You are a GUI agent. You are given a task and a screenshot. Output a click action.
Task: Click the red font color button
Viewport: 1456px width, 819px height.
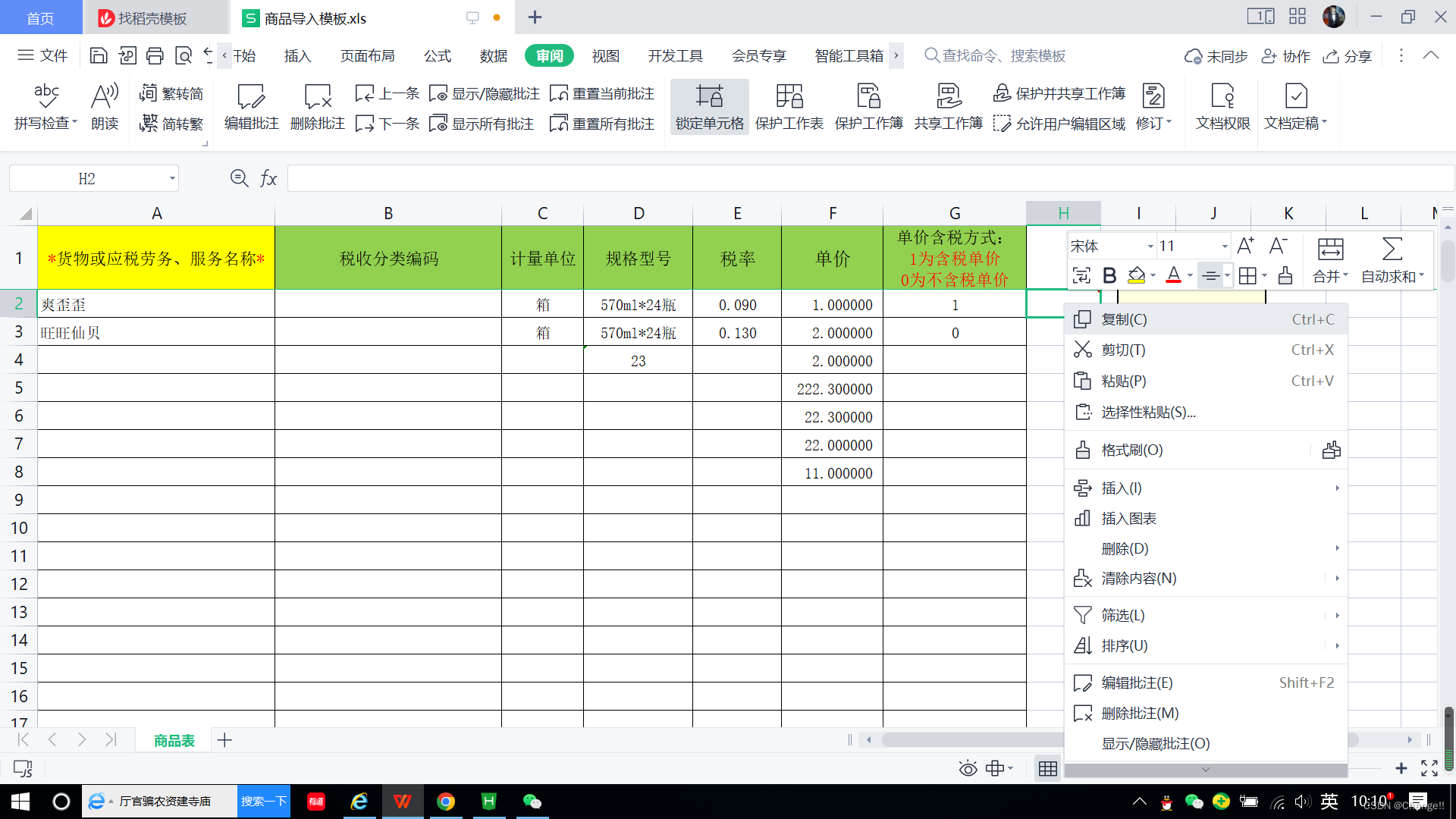pos(1173,275)
